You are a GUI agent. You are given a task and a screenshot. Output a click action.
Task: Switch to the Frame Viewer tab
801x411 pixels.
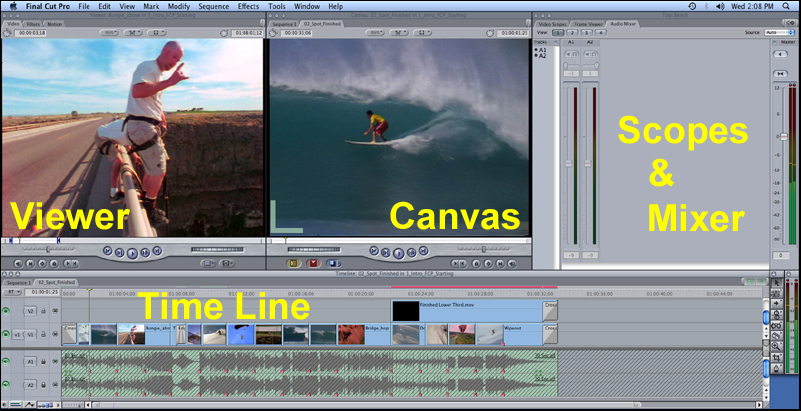587,24
